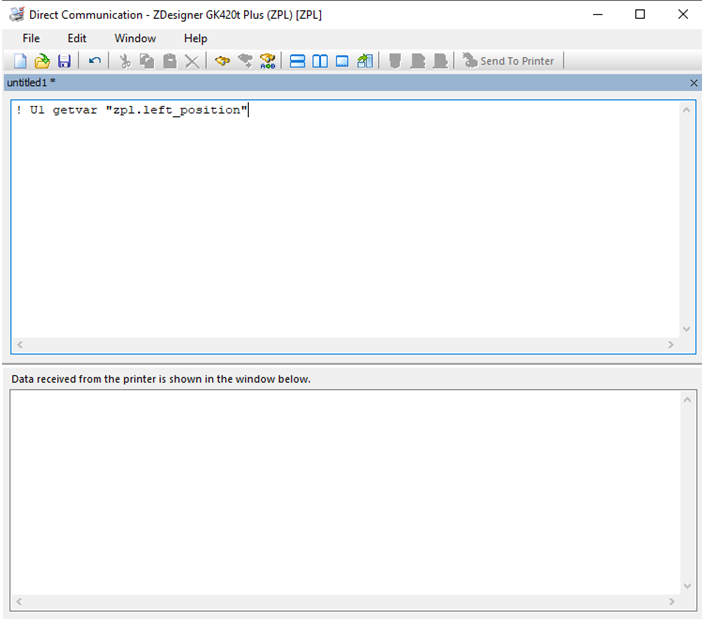This screenshot has height=620, width=702.
Task: Select the vertical split layout icon
Action: click(x=320, y=61)
